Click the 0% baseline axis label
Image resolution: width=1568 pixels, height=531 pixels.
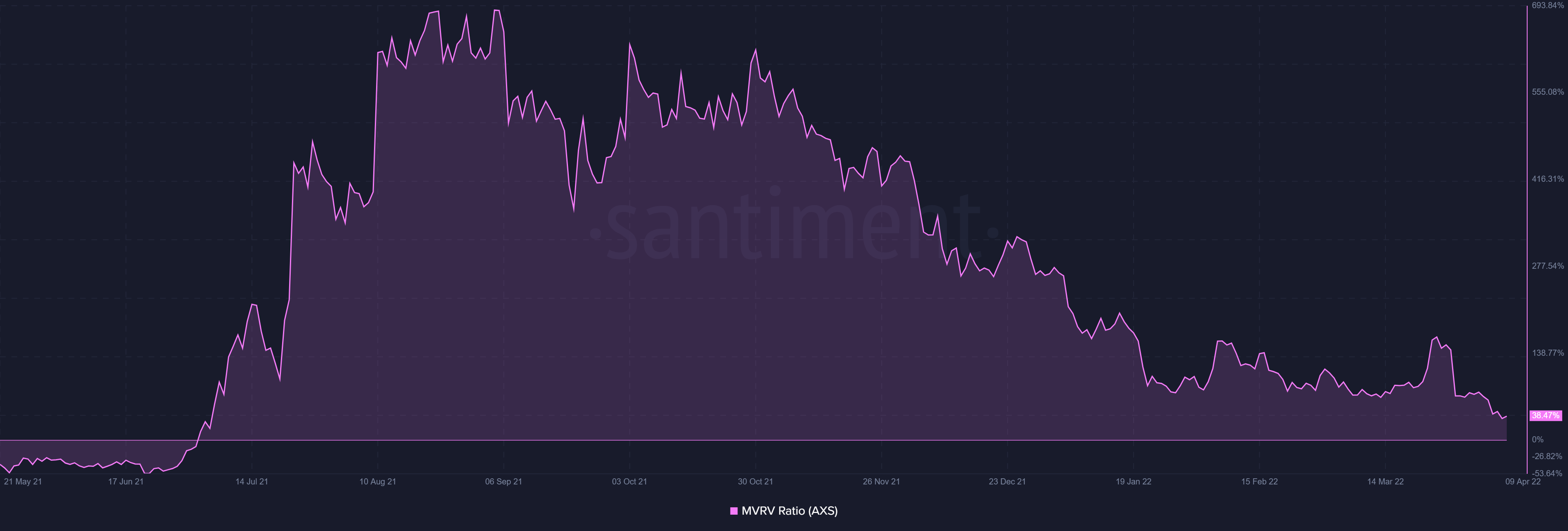click(x=1537, y=440)
